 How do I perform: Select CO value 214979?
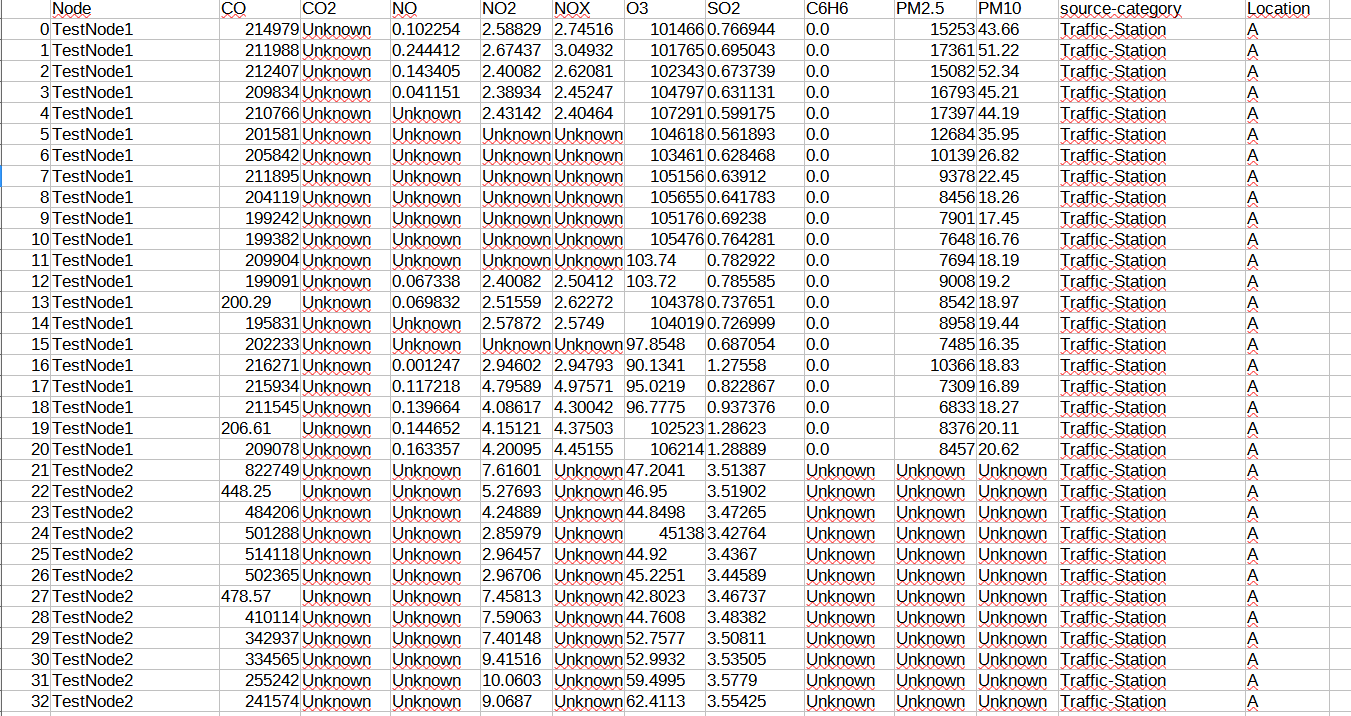pos(259,30)
